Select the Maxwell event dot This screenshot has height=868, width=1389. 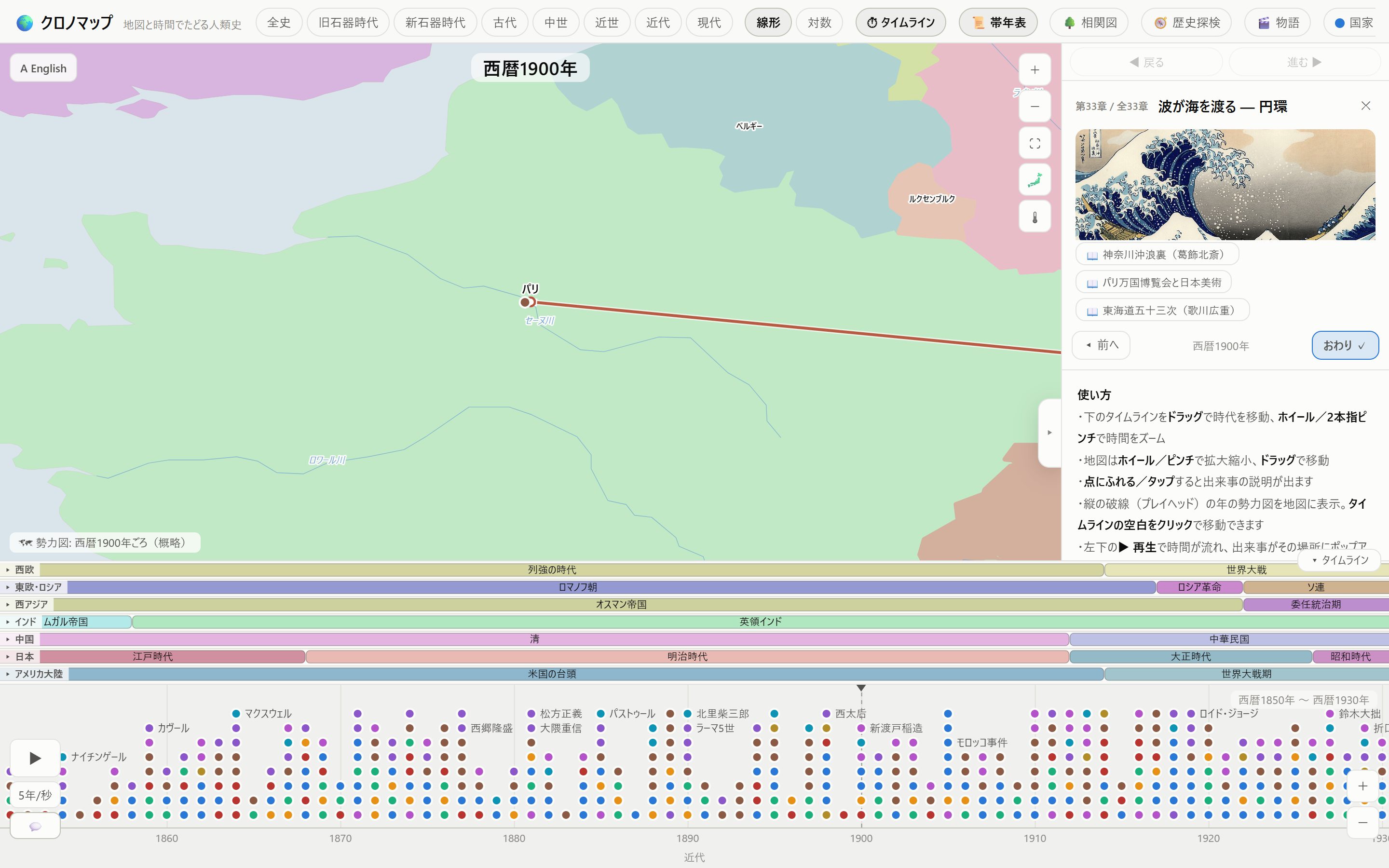(236, 714)
